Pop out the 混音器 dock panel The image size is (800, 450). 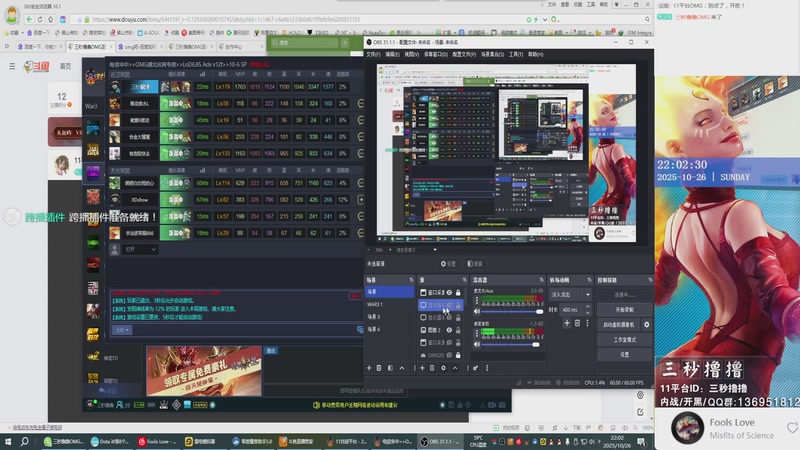(x=541, y=280)
